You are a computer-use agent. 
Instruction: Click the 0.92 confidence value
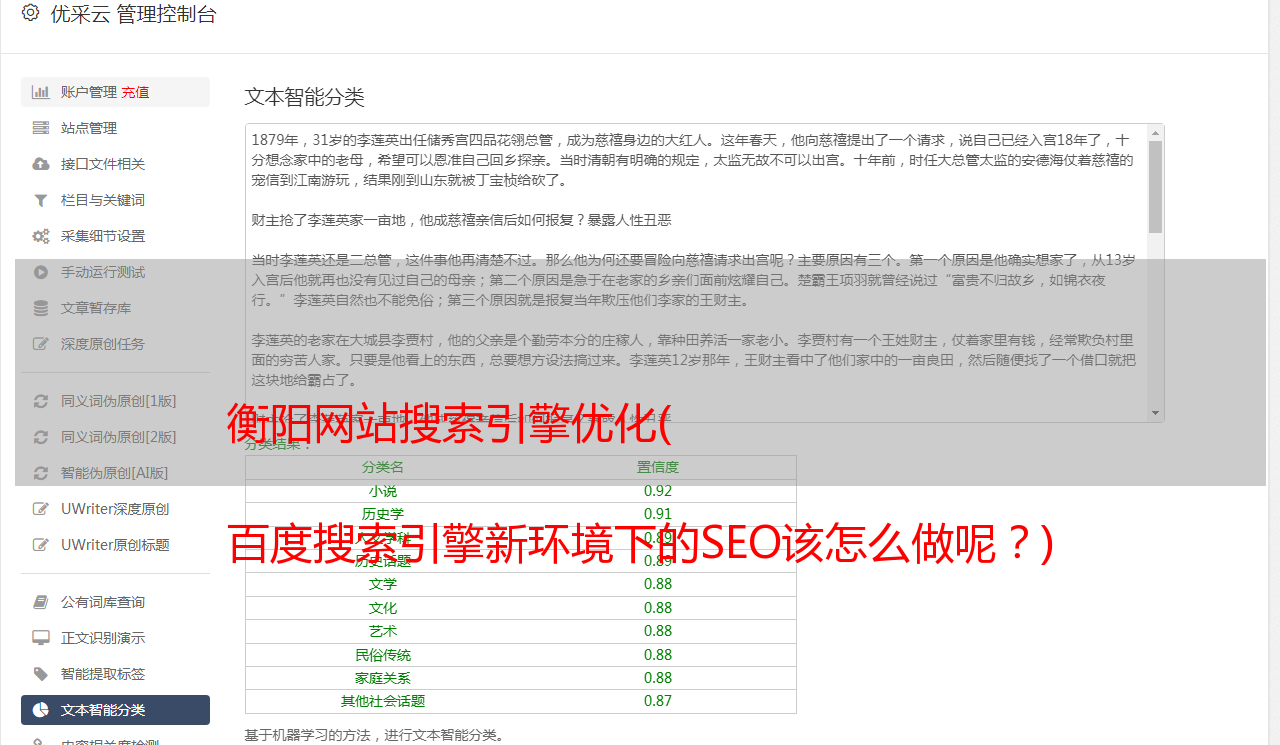coord(658,491)
